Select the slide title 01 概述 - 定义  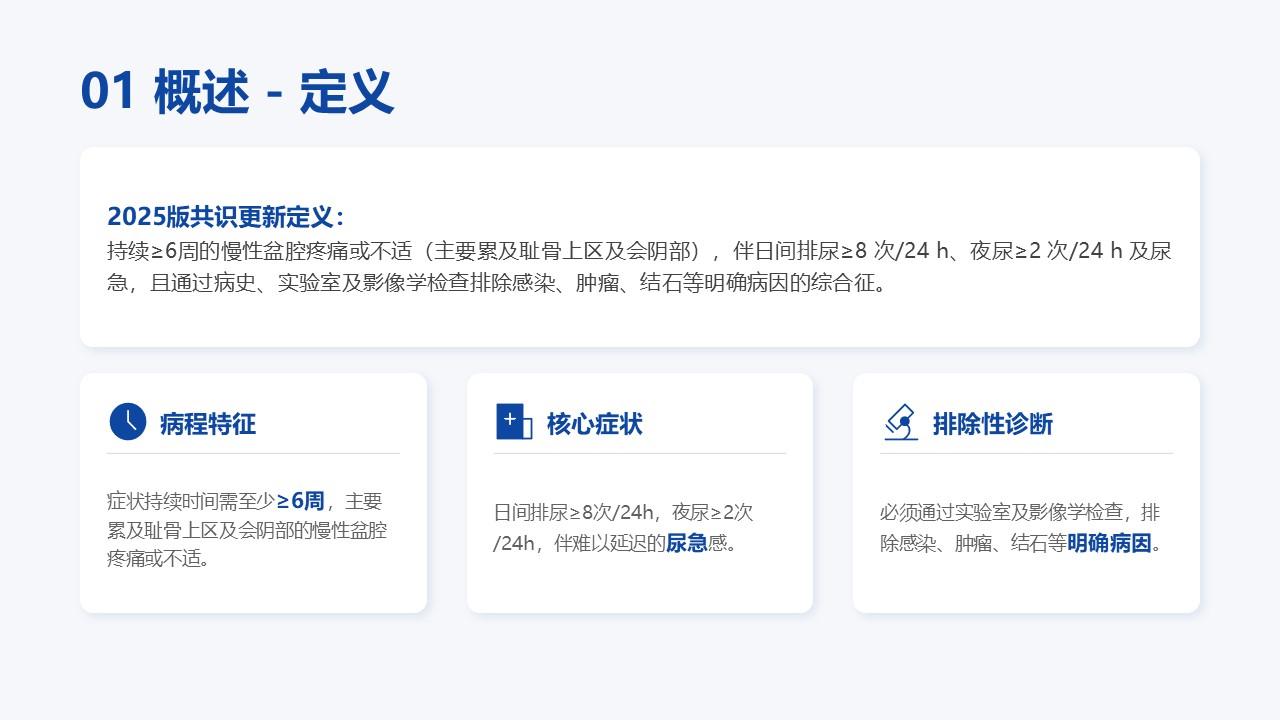click(x=237, y=92)
